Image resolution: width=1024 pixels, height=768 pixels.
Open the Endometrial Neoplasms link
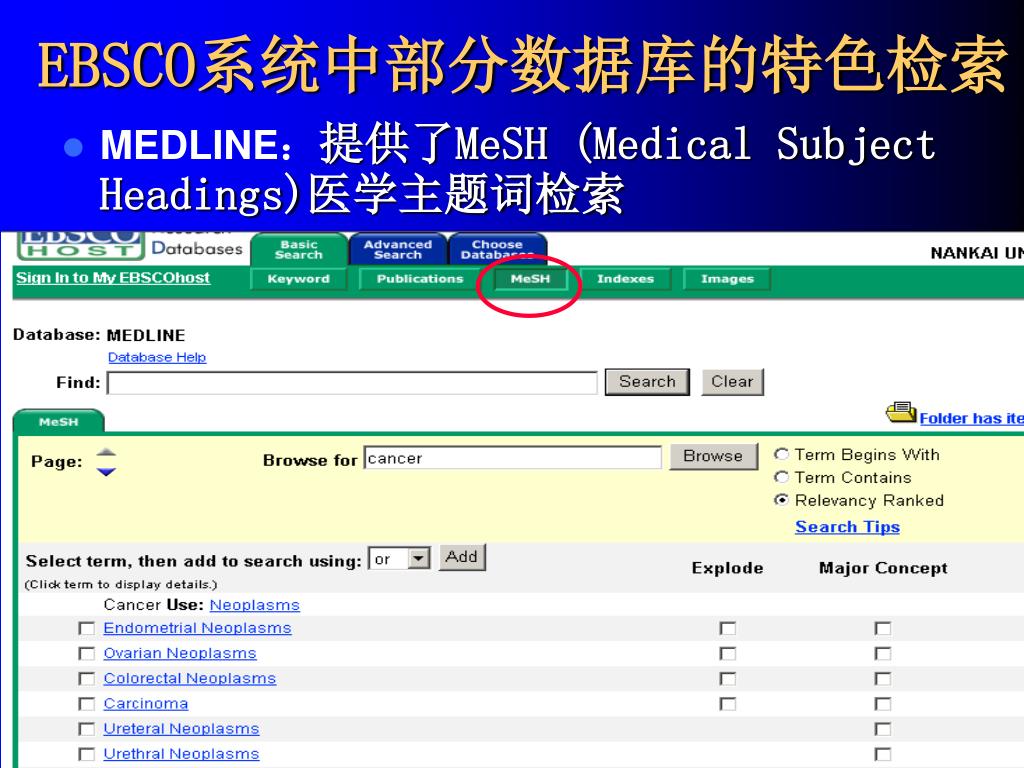point(197,628)
